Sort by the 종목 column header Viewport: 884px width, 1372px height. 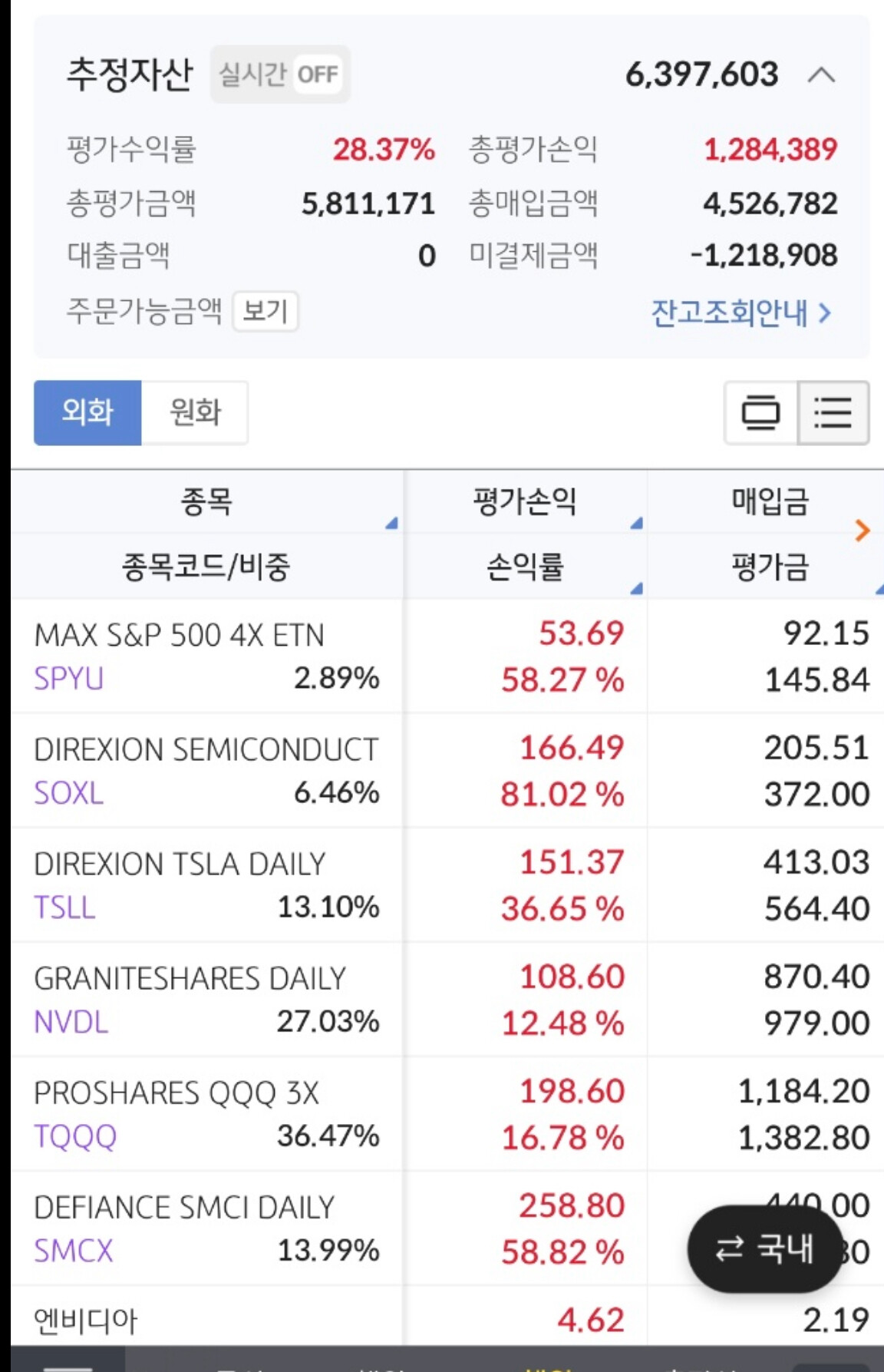(x=206, y=501)
